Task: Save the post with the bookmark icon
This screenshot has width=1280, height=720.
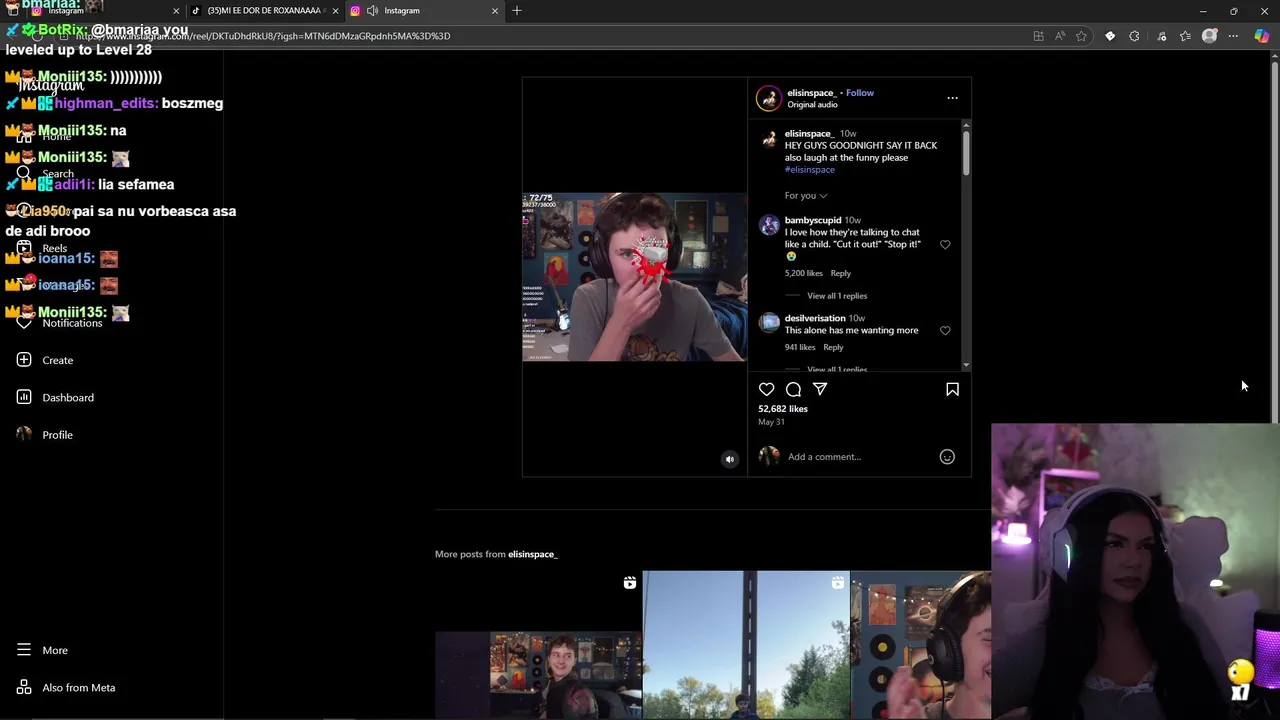Action: pyautogui.click(x=952, y=389)
